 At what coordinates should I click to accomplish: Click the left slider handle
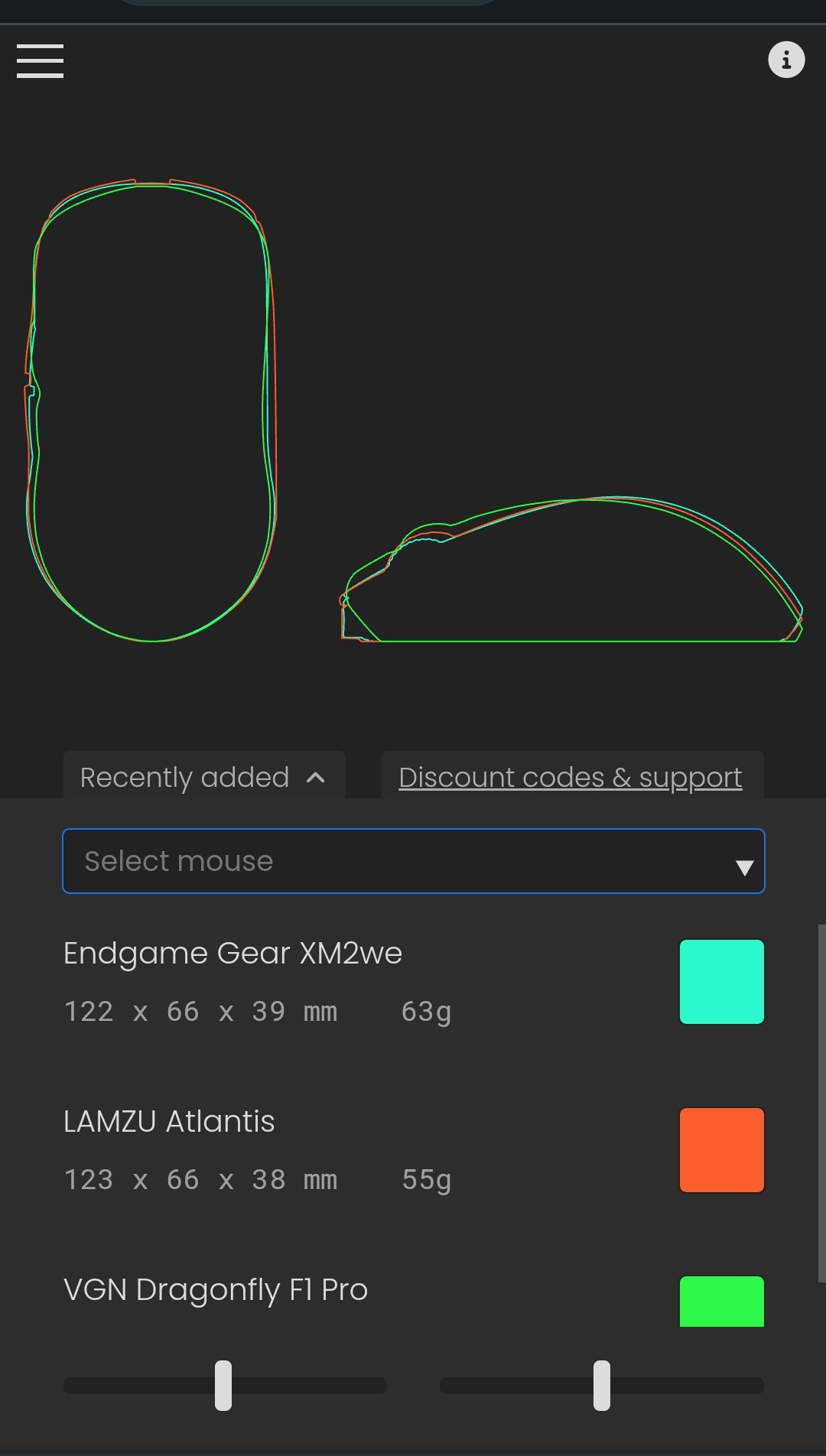click(x=223, y=1386)
